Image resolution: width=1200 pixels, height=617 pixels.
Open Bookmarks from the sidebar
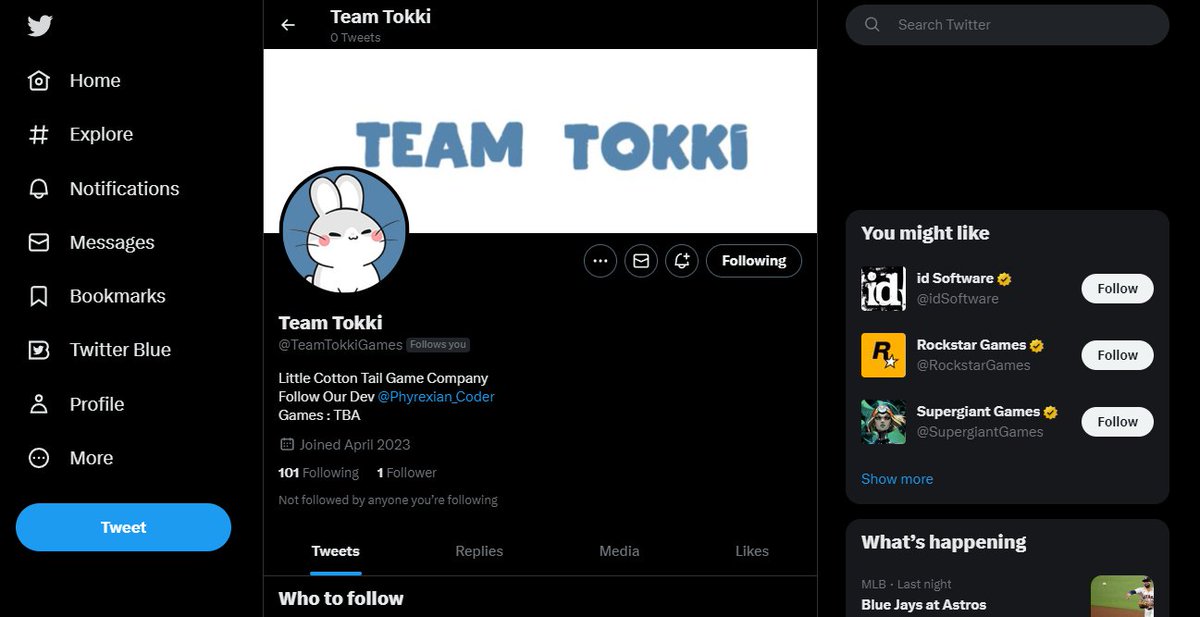tap(38, 295)
